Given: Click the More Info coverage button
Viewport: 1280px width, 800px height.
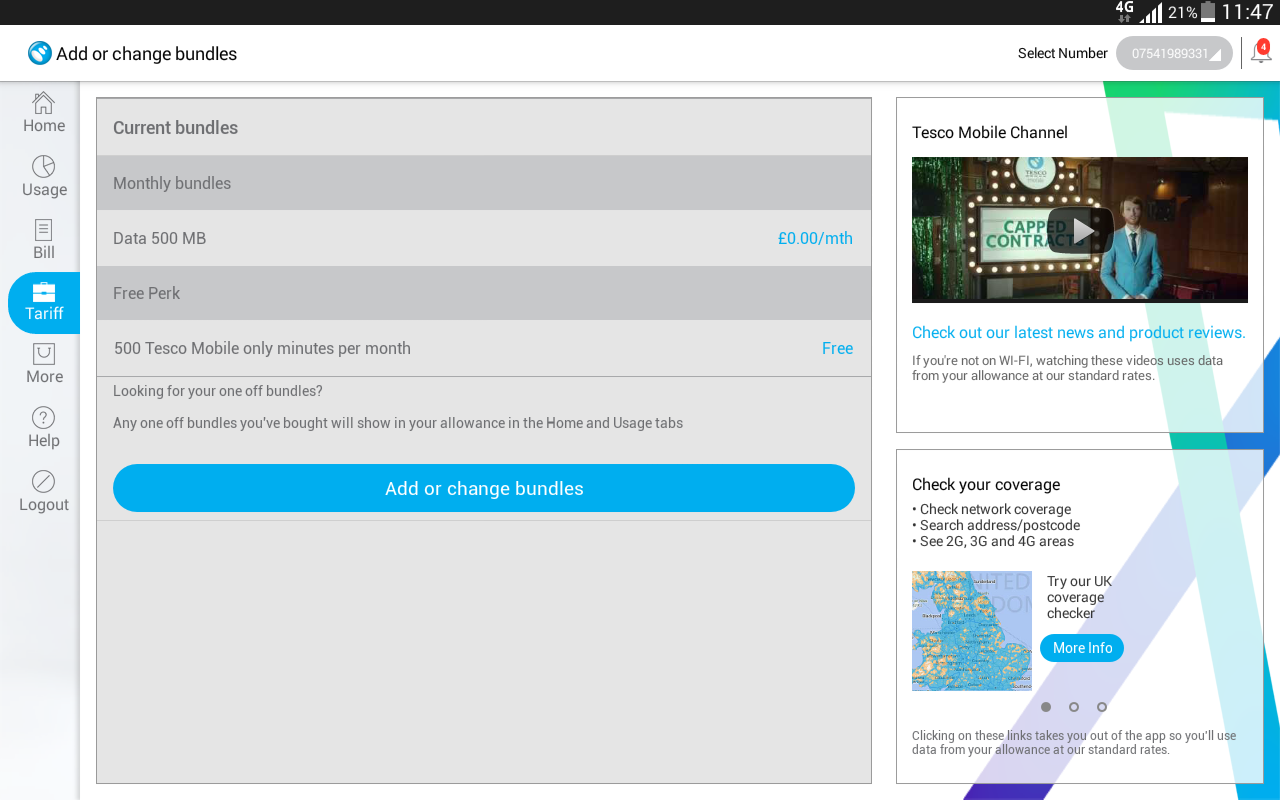Looking at the screenshot, I should pyautogui.click(x=1081, y=647).
